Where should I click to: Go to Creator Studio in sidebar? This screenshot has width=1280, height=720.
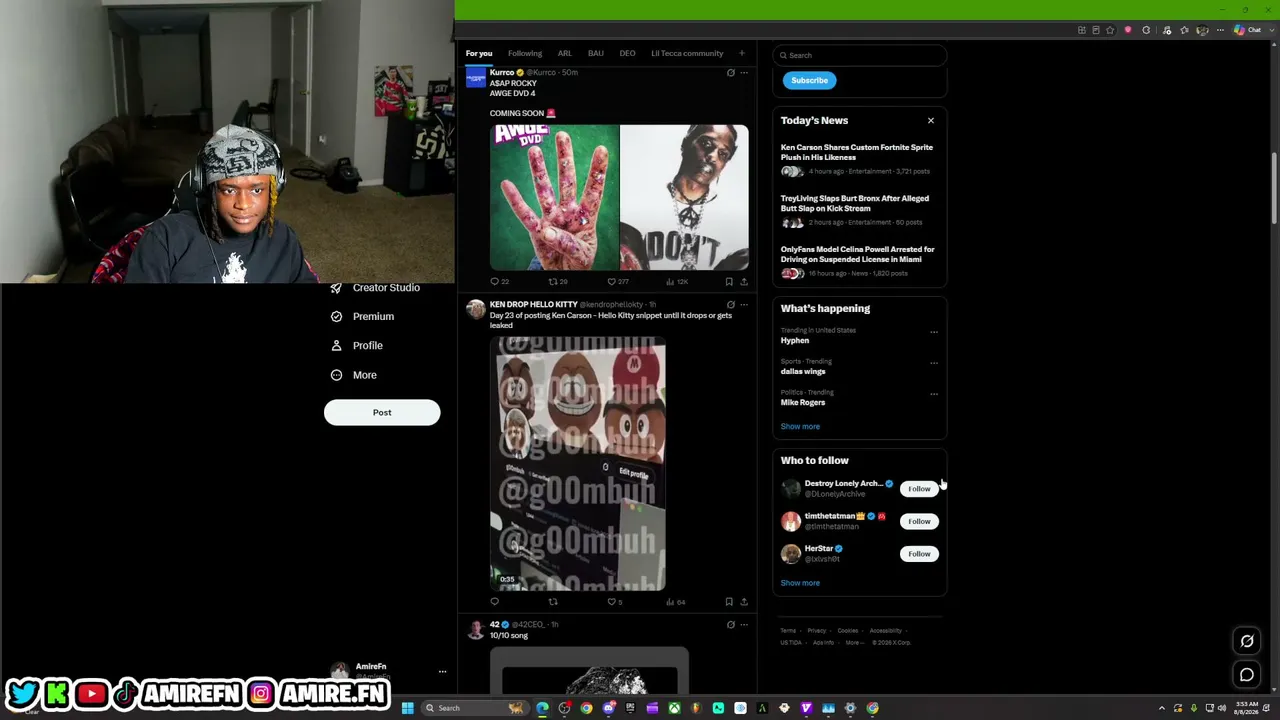pyautogui.click(x=376, y=288)
